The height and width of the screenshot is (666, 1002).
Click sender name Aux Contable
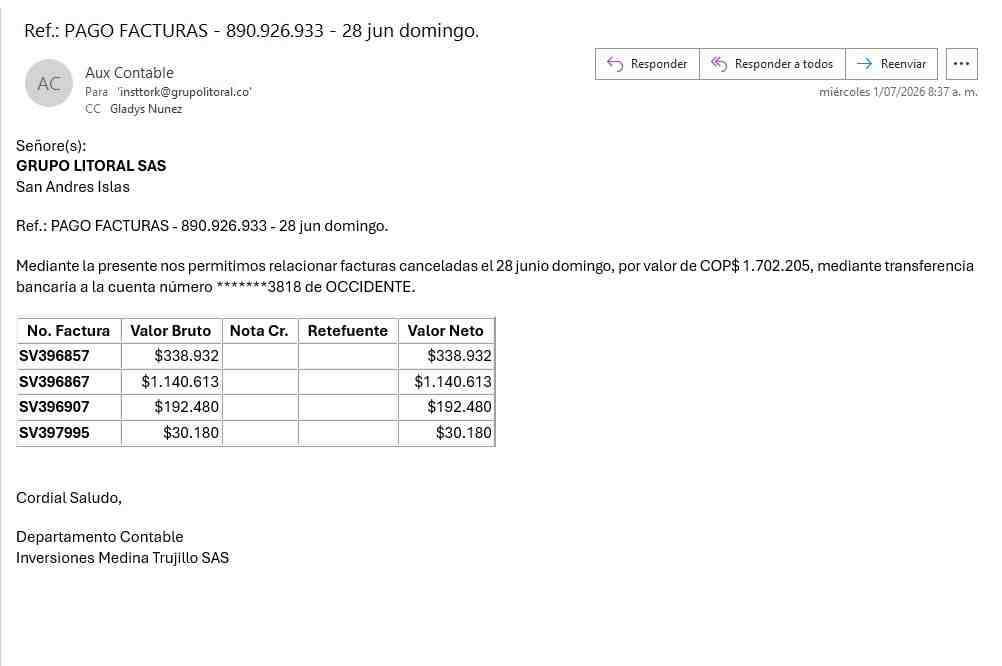(129, 73)
